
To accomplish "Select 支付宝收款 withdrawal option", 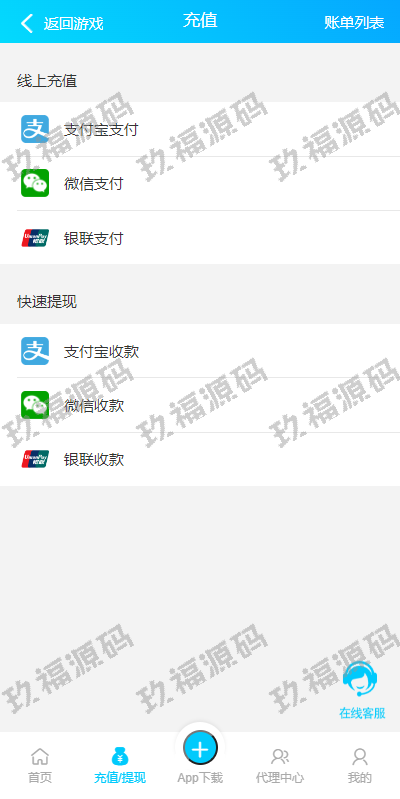I will click(x=200, y=351).
